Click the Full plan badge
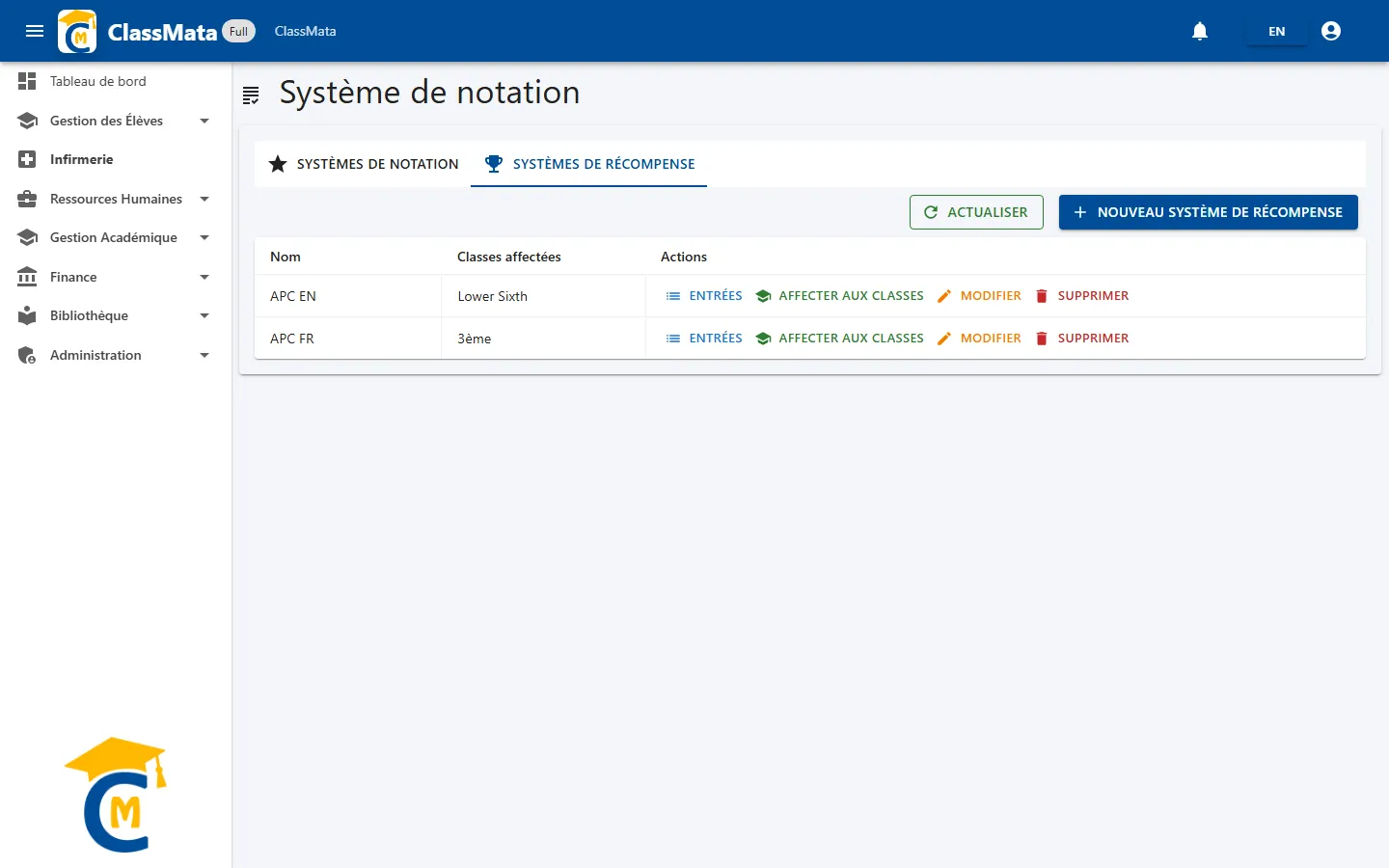The width and height of the screenshot is (1389, 868). pyautogui.click(x=238, y=31)
